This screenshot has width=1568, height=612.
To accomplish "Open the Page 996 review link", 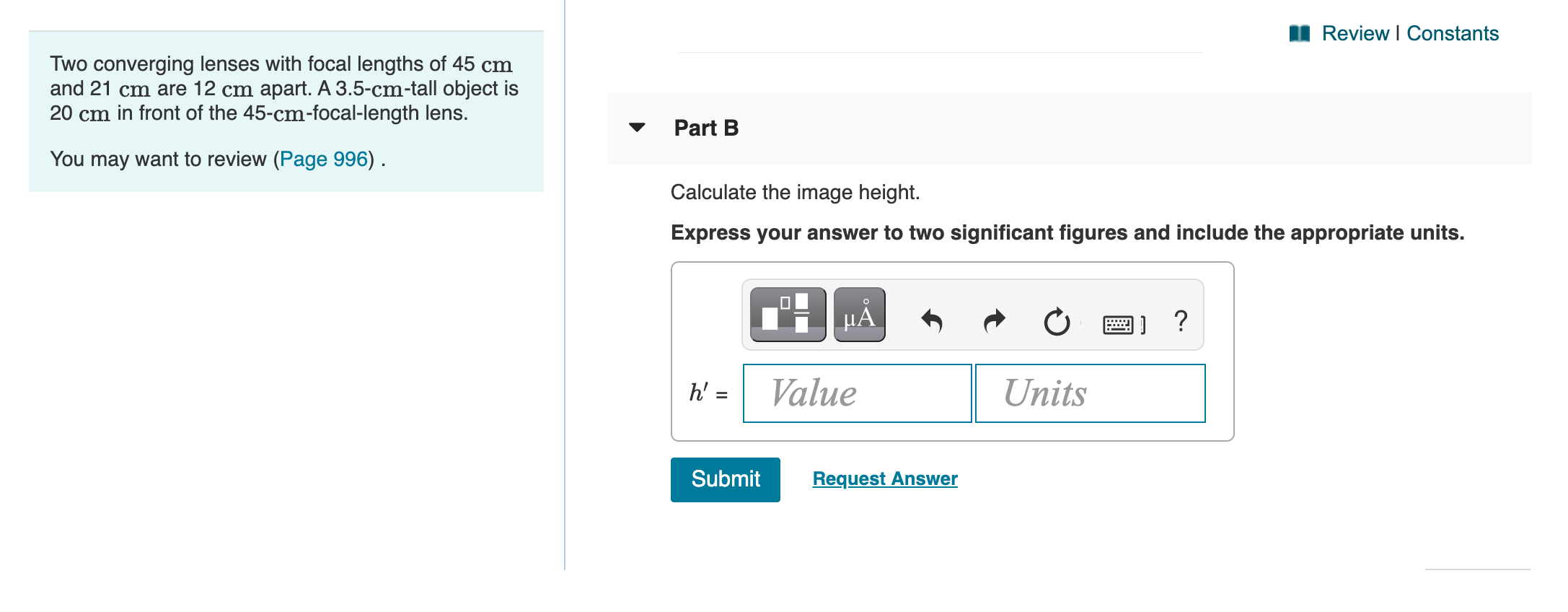I will pyautogui.click(x=322, y=159).
